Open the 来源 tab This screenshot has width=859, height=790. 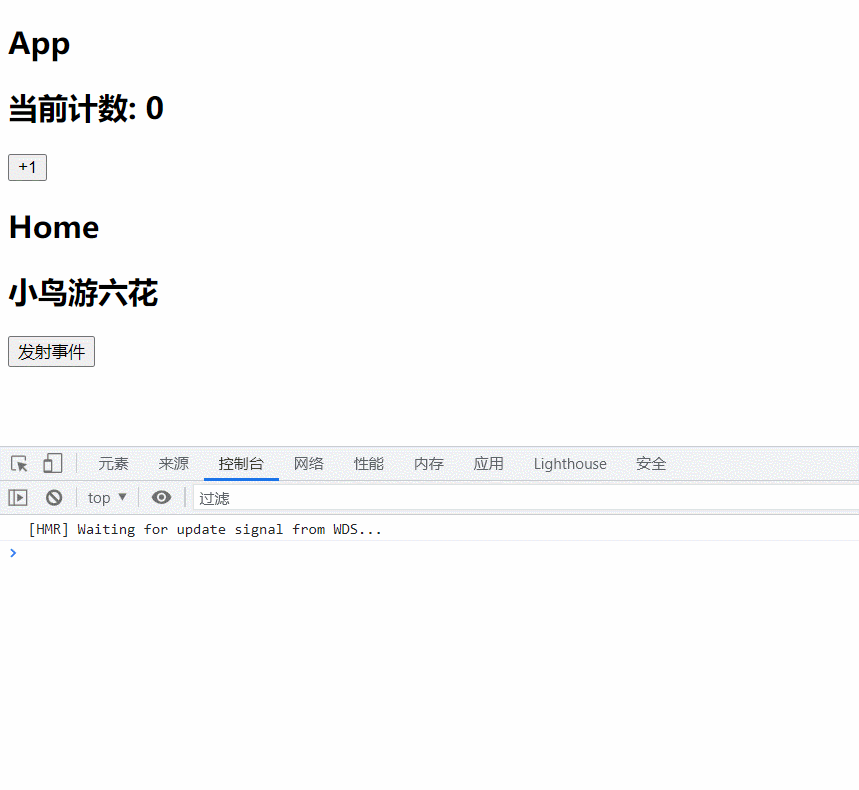point(173,464)
